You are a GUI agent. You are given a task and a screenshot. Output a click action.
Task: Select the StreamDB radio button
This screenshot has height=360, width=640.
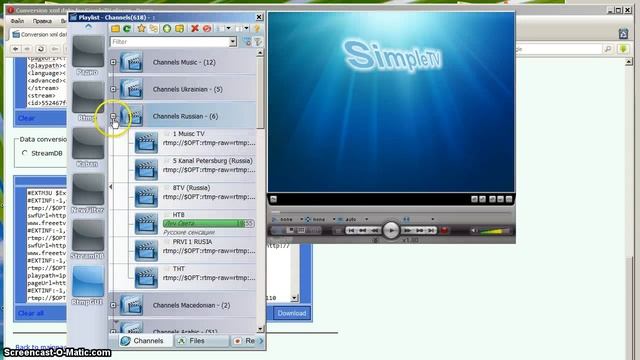click(x=24, y=153)
